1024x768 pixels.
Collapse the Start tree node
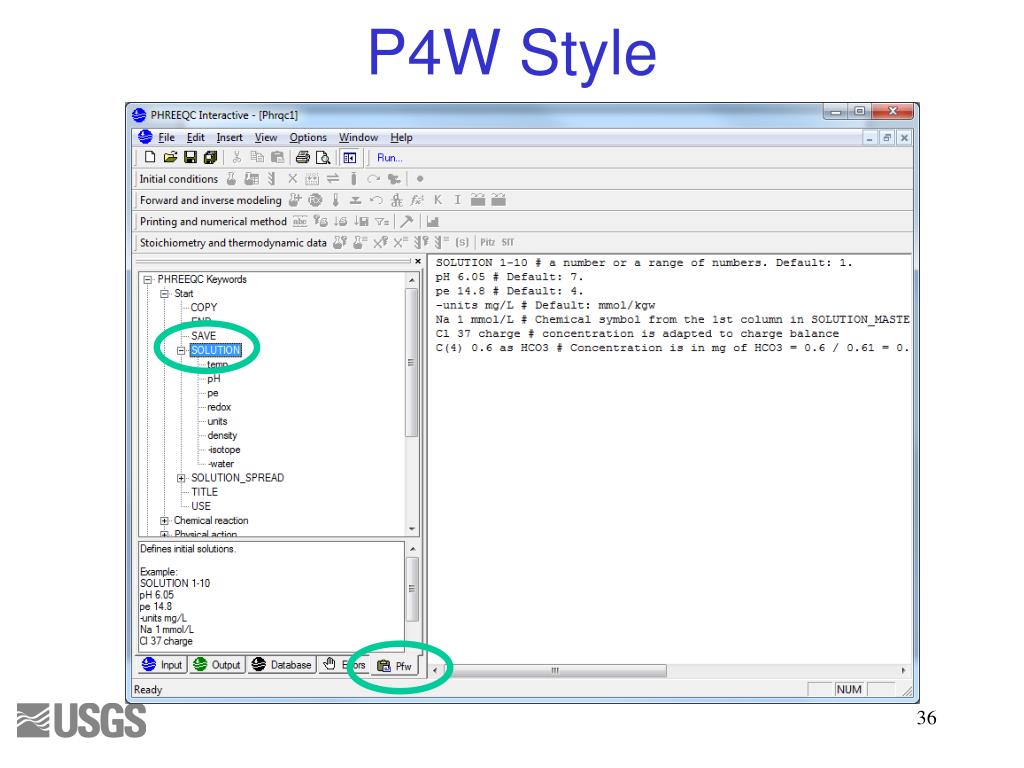(x=165, y=294)
